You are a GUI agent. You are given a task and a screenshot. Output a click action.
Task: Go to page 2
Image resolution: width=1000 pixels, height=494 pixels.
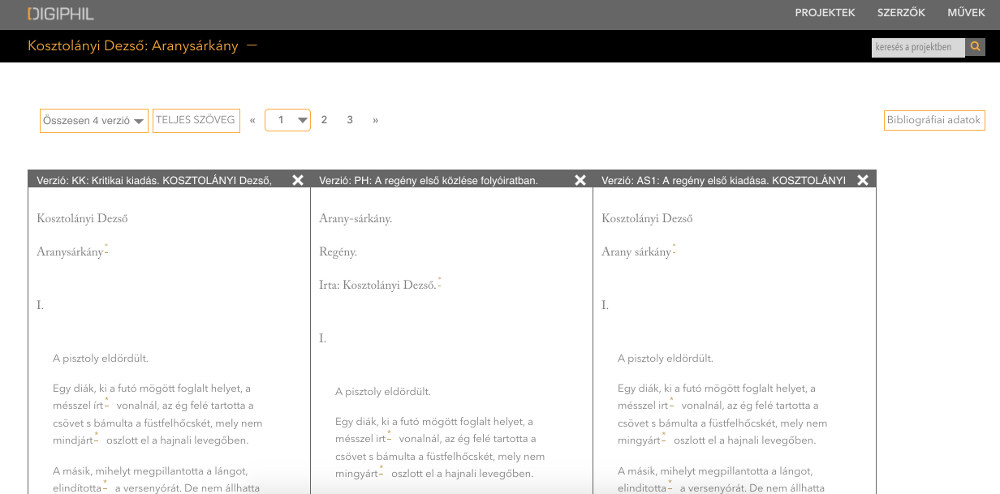tap(324, 120)
